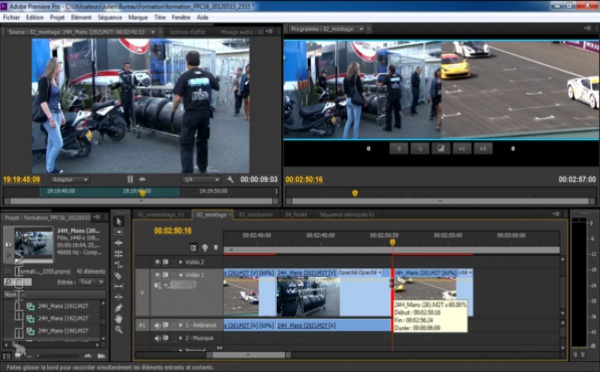Select the Hand tool in tools panel
The image size is (600, 372).
[119, 318]
